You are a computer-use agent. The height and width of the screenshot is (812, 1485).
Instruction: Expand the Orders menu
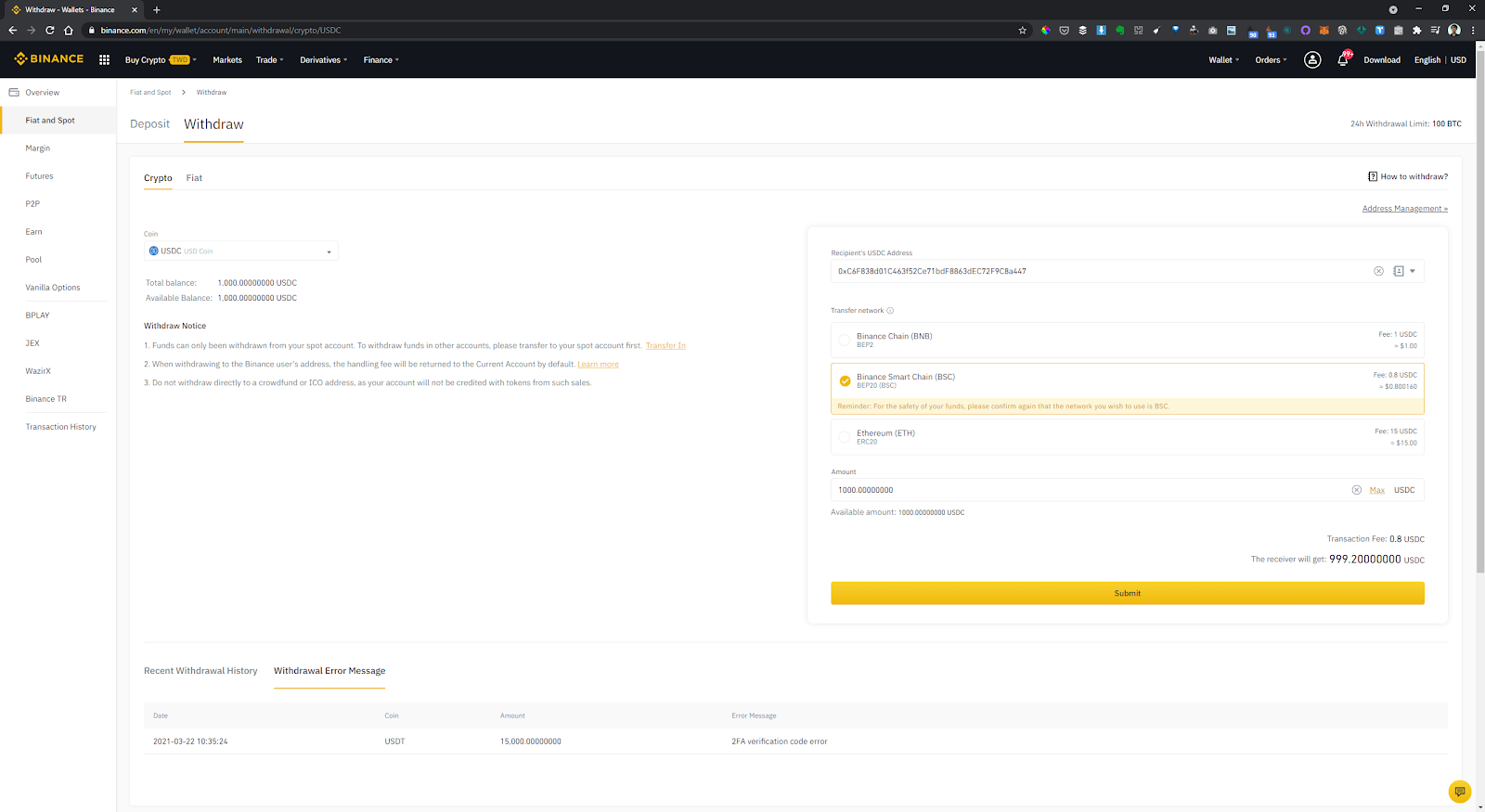1271,59
